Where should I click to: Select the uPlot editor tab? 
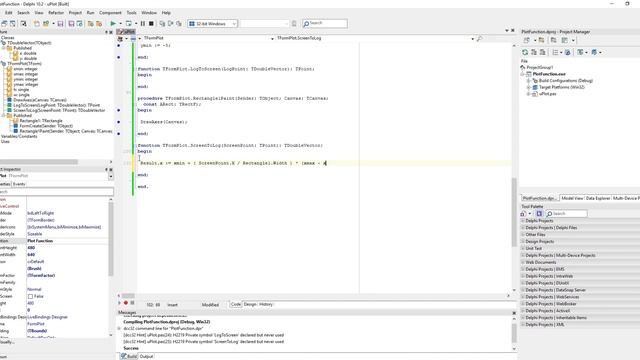[x=127, y=31]
